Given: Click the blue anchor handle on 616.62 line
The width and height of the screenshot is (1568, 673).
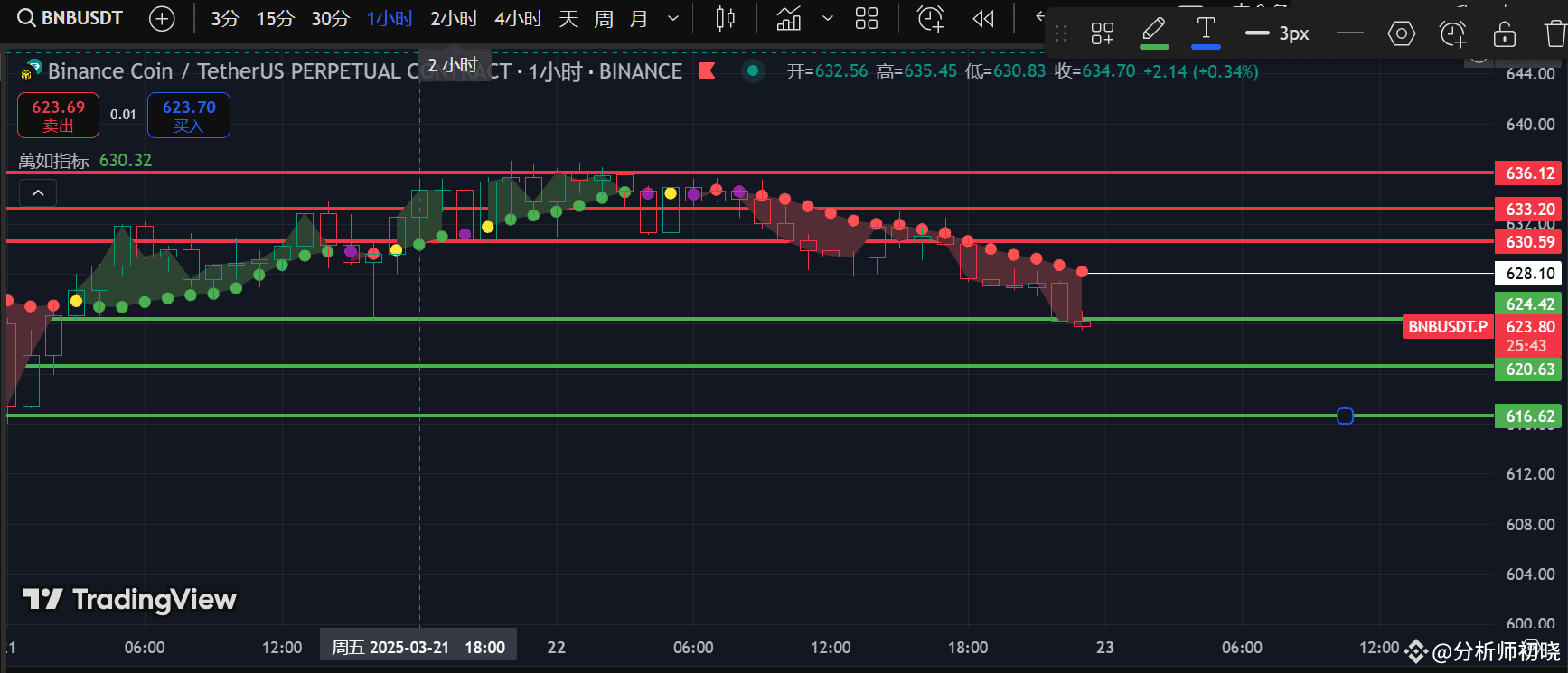Looking at the screenshot, I should pyautogui.click(x=1345, y=416).
